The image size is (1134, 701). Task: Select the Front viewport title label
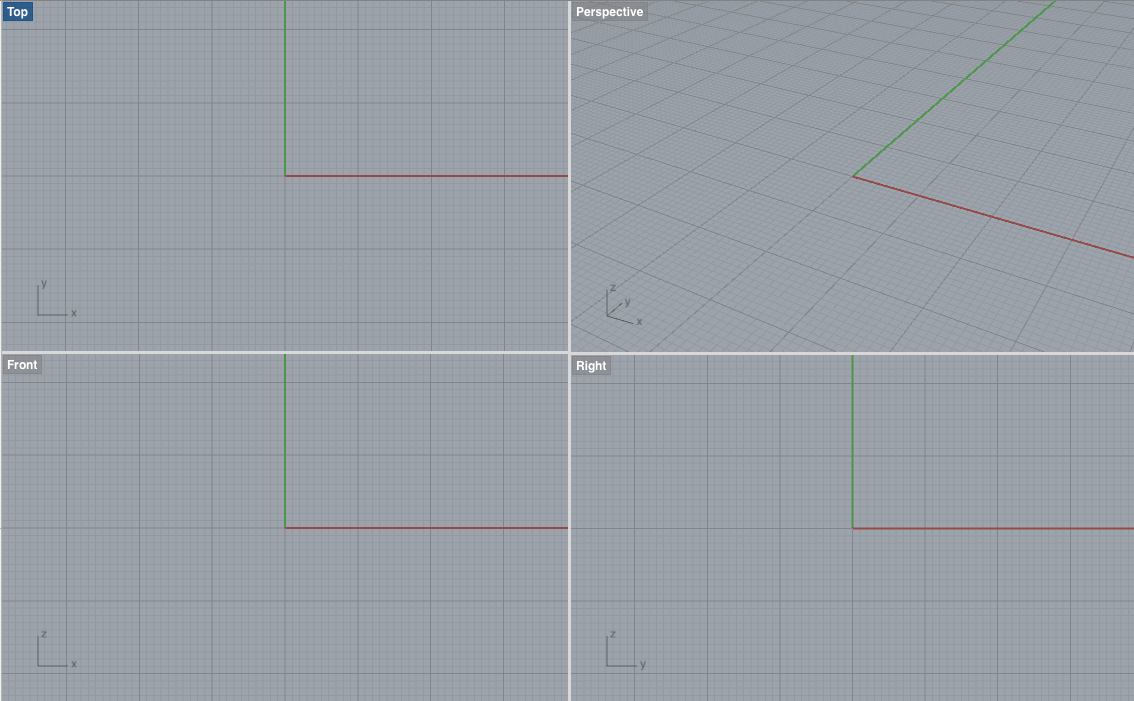(x=22, y=365)
